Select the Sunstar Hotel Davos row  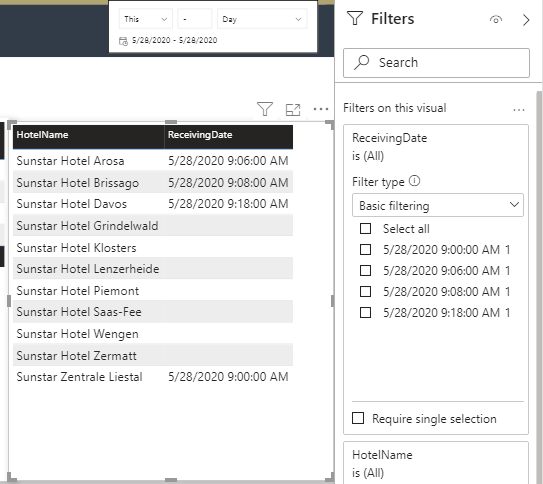tap(153, 204)
